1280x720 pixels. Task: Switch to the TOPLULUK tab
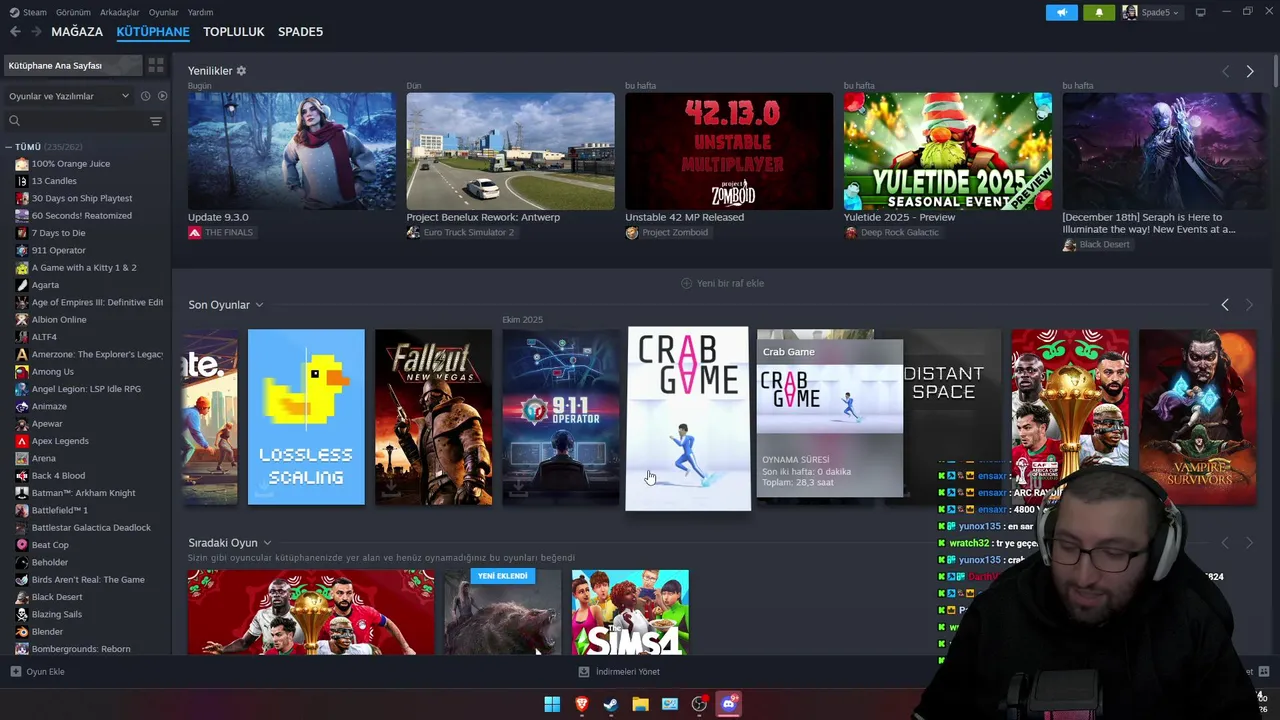234,32
